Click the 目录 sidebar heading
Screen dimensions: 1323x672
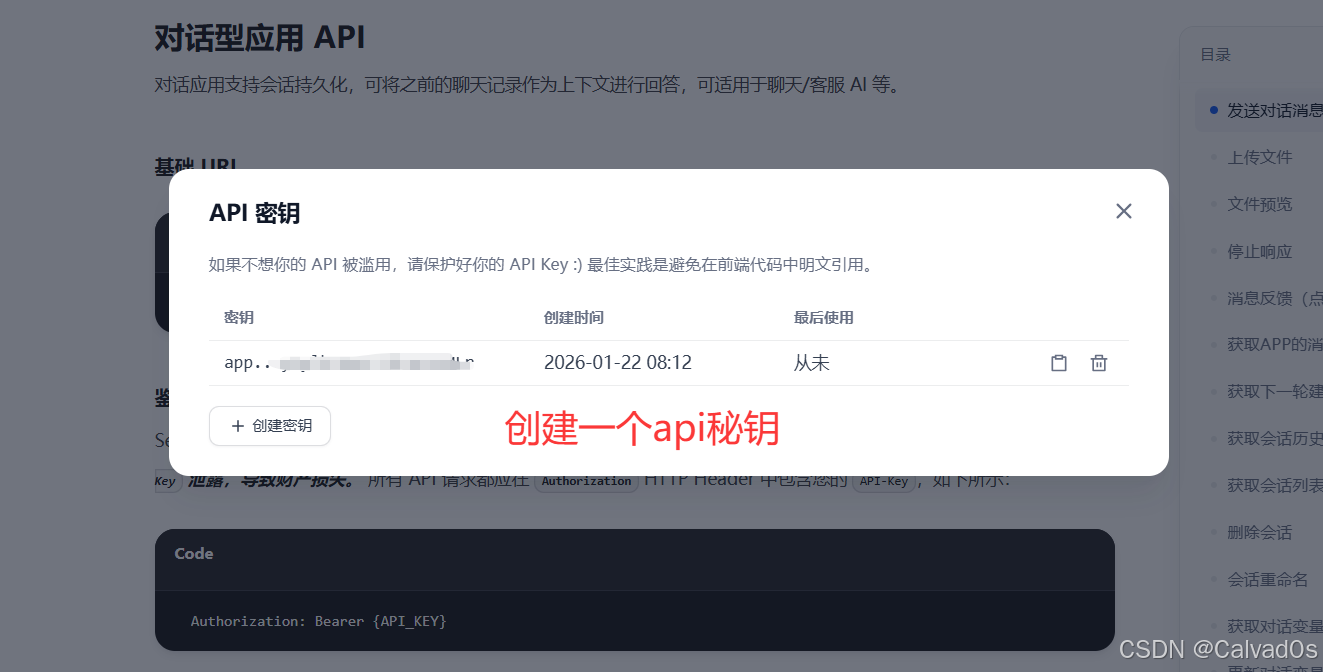pos(1216,55)
